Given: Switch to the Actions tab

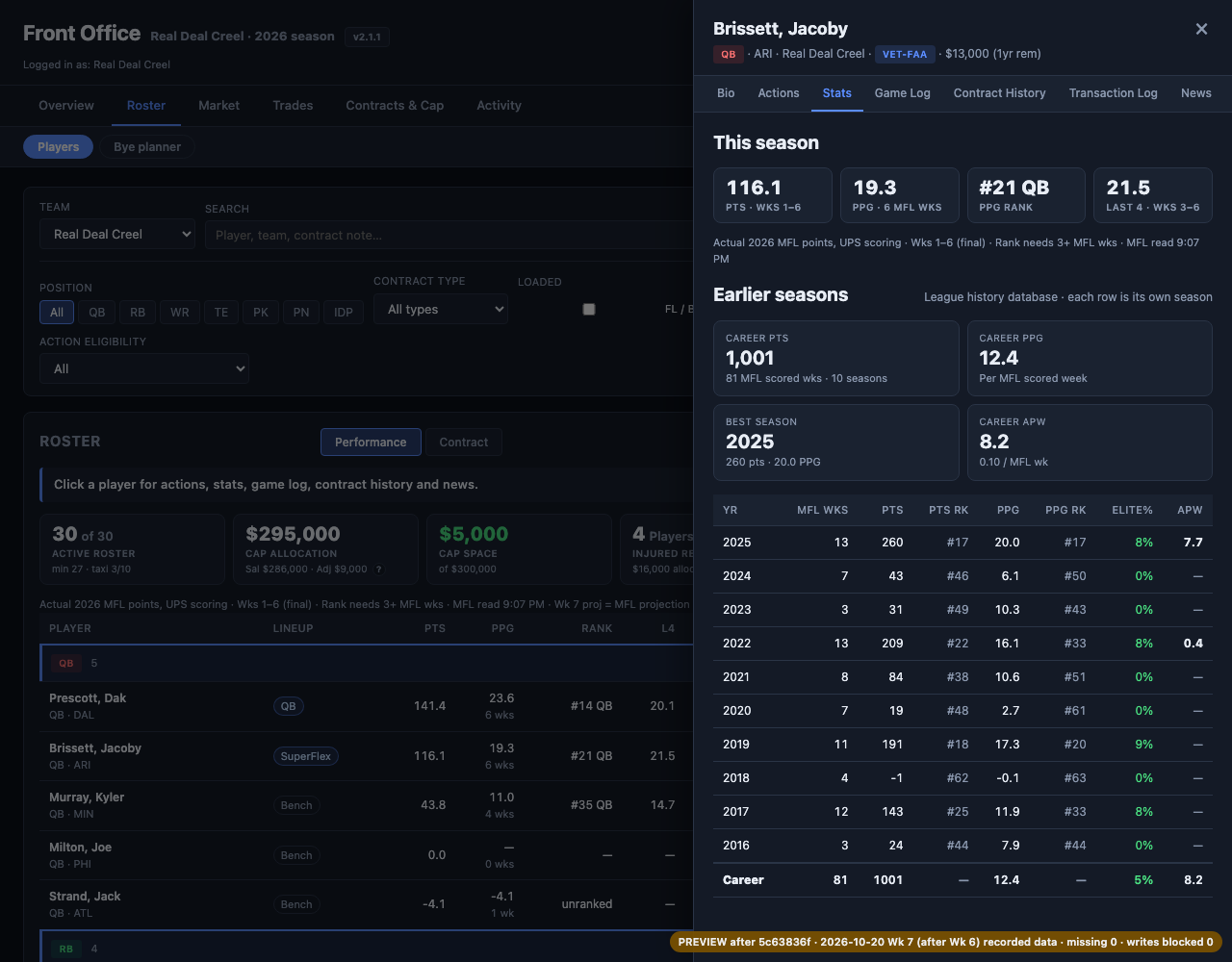Looking at the screenshot, I should pos(779,93).
